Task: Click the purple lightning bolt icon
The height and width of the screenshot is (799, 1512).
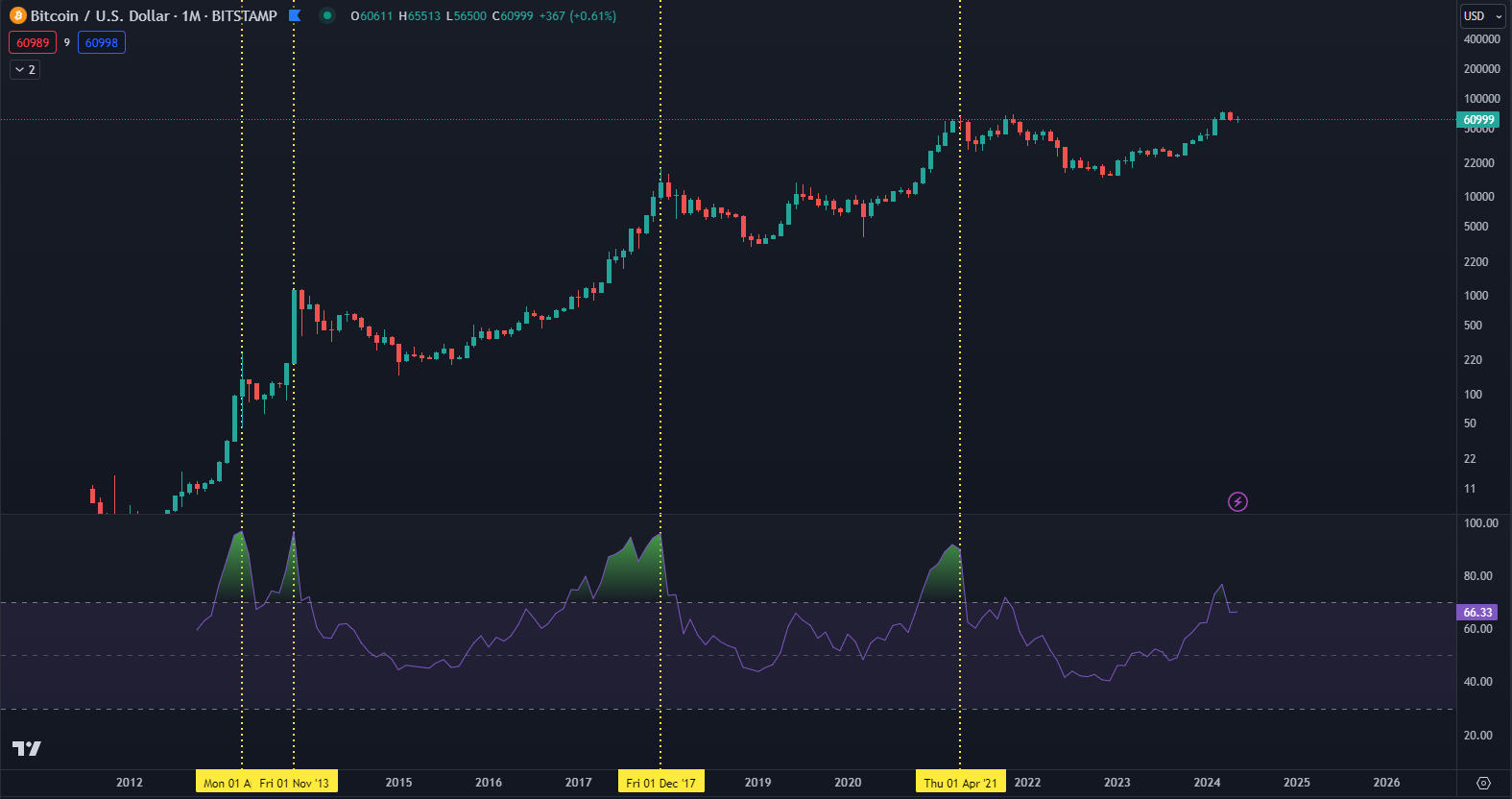Action: point(1237,501)
